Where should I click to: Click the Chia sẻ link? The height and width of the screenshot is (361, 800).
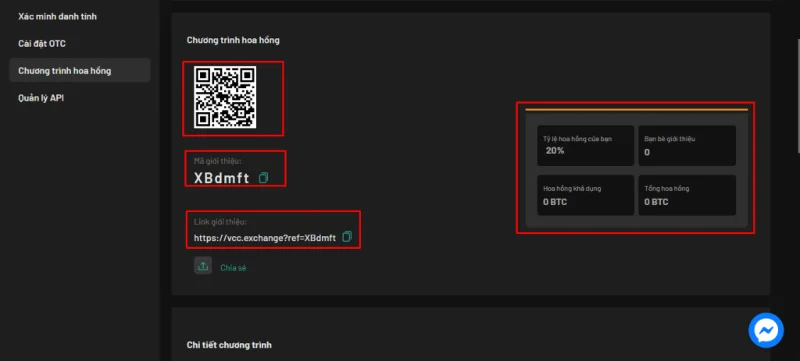pyautogui.click(x=233, y=268)
